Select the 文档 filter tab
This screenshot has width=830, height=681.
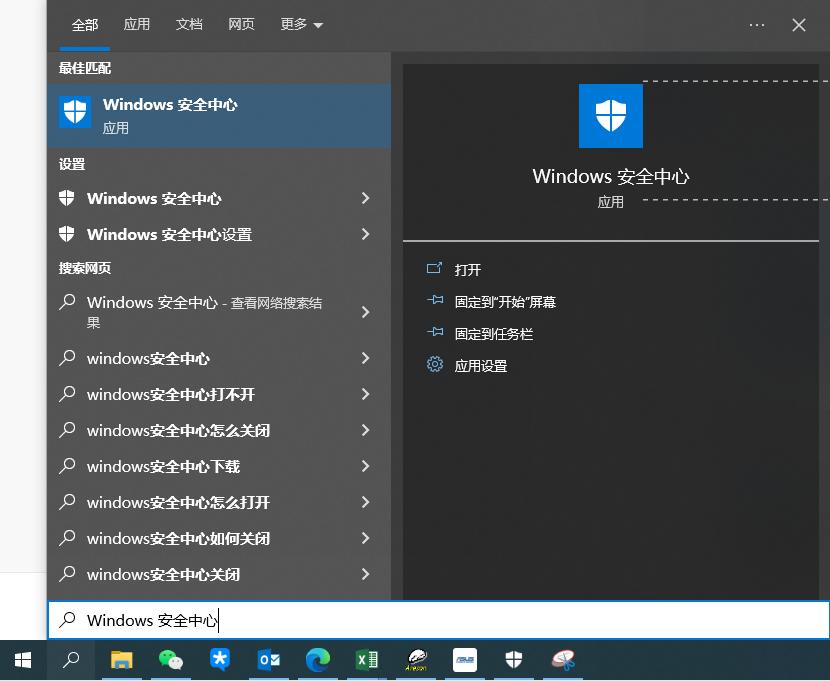189,24
